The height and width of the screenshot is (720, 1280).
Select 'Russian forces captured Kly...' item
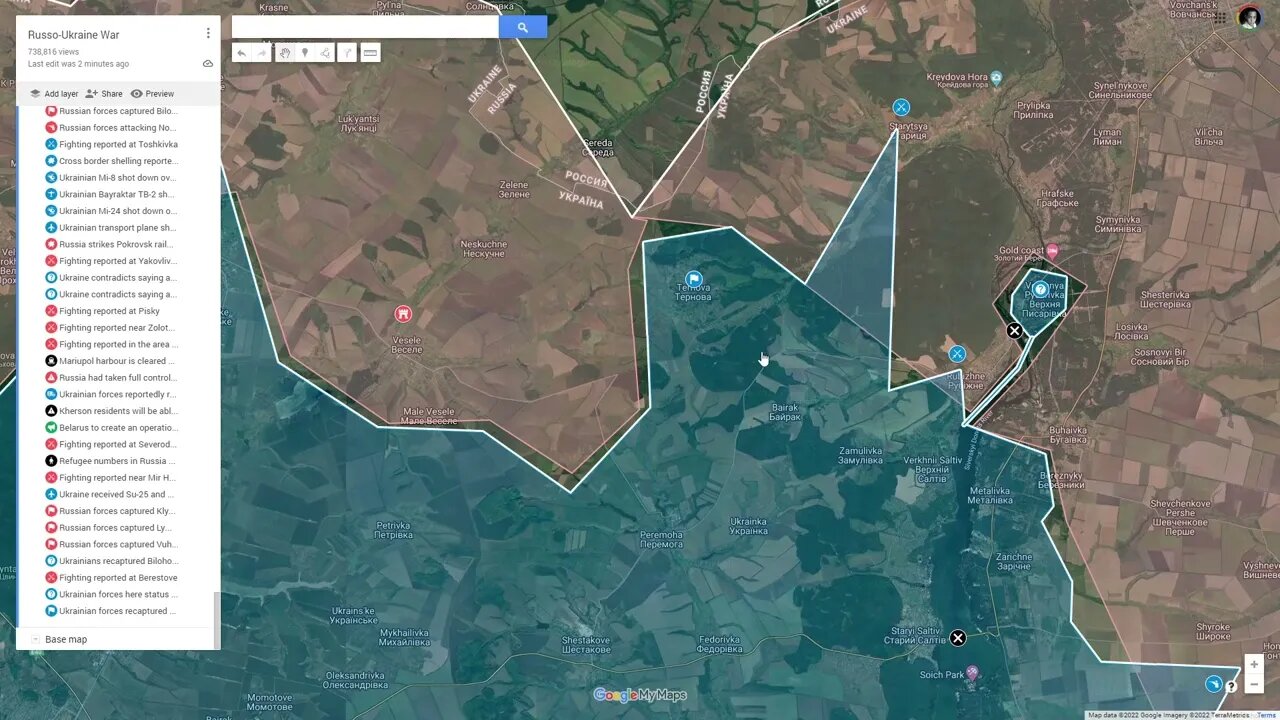click(111, 511)
